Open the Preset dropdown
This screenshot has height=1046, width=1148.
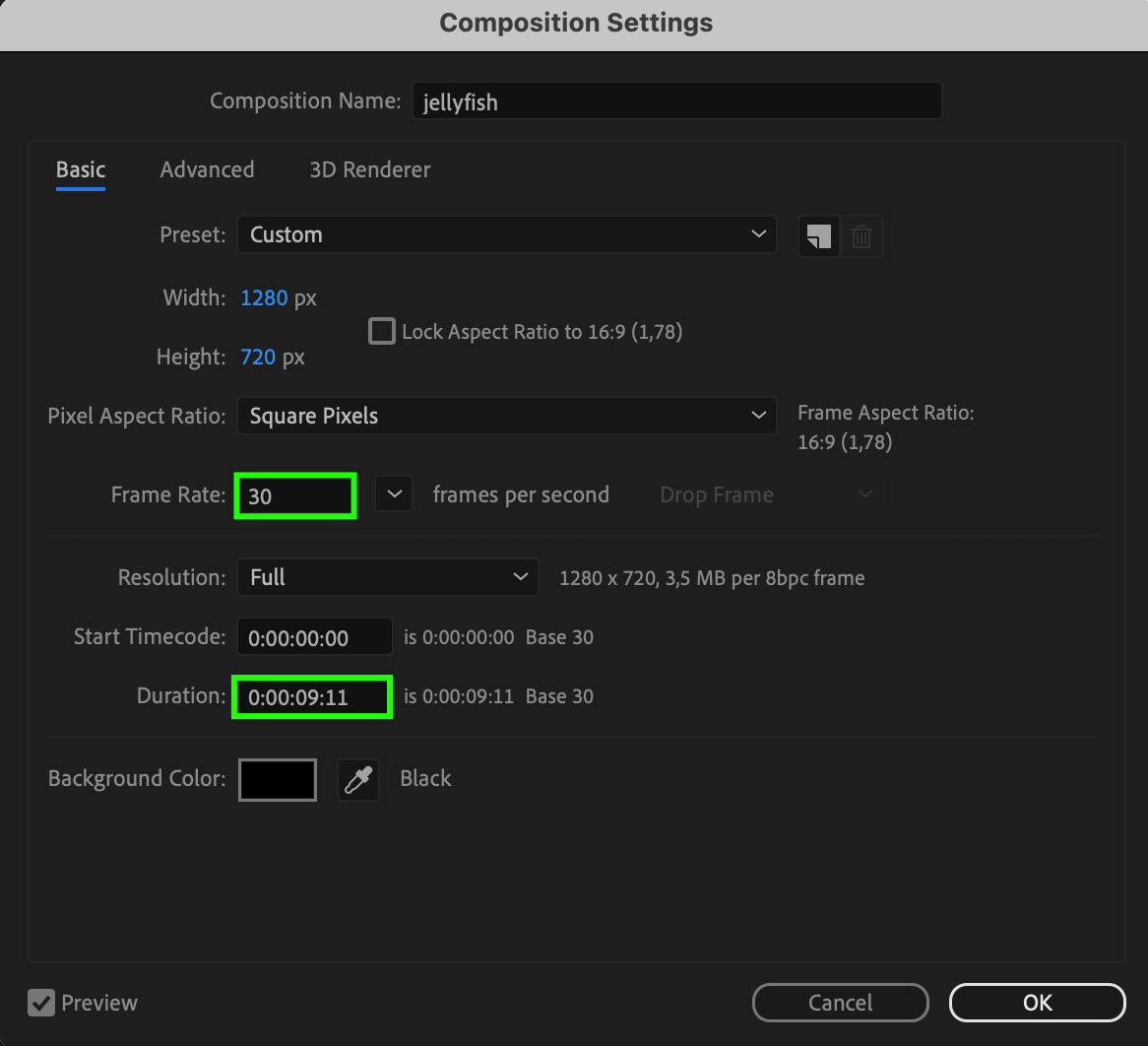tap(506, 234)
